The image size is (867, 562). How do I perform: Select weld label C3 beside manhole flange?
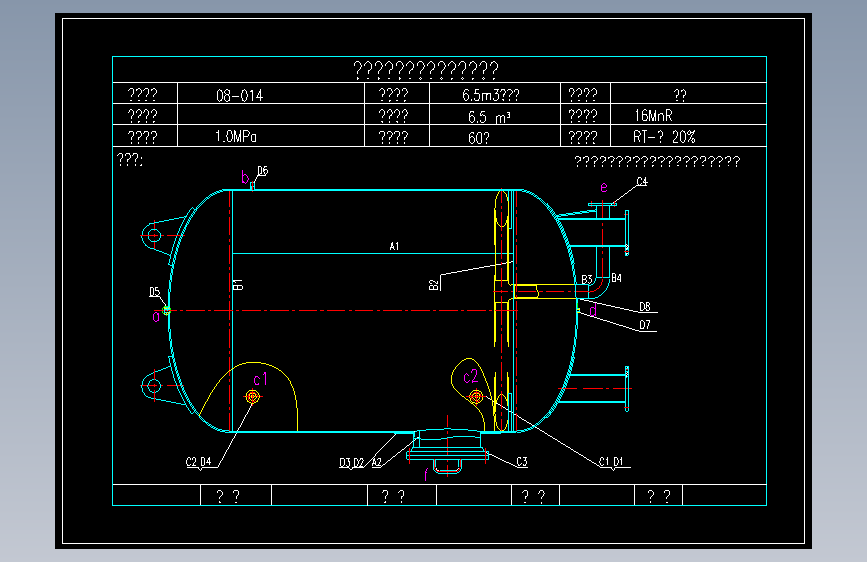coord(522,462)
